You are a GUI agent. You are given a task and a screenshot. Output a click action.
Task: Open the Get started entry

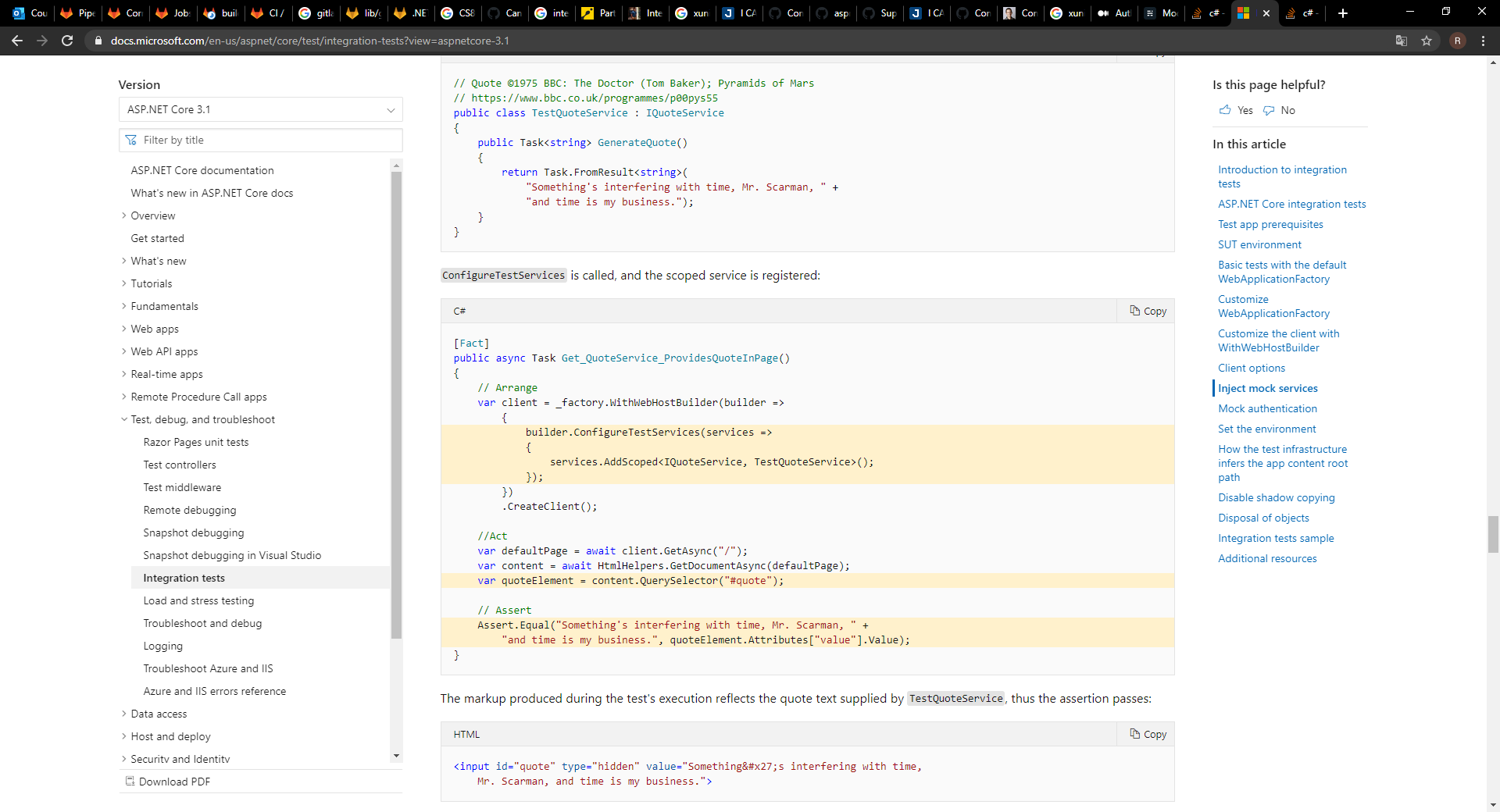click(158, 238)
